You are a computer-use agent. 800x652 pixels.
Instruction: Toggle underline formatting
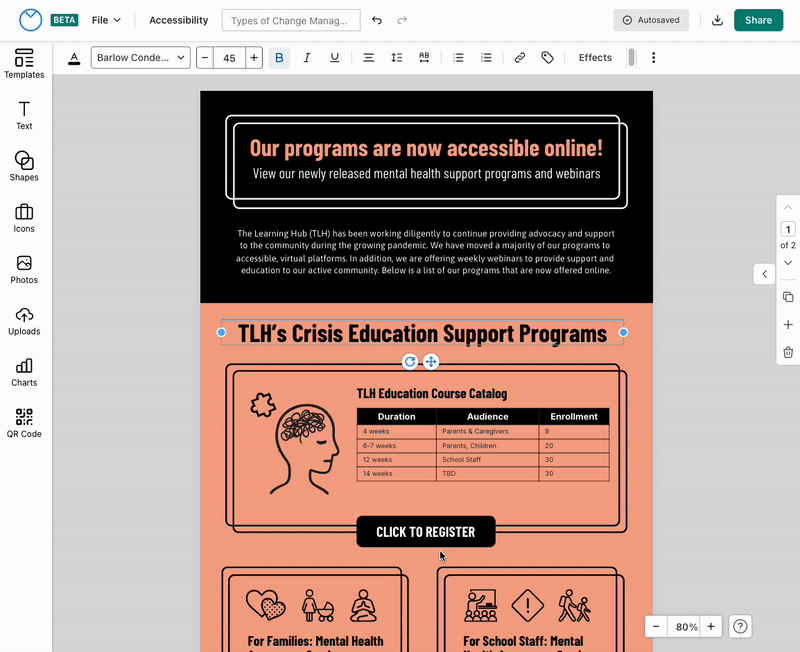334,58
